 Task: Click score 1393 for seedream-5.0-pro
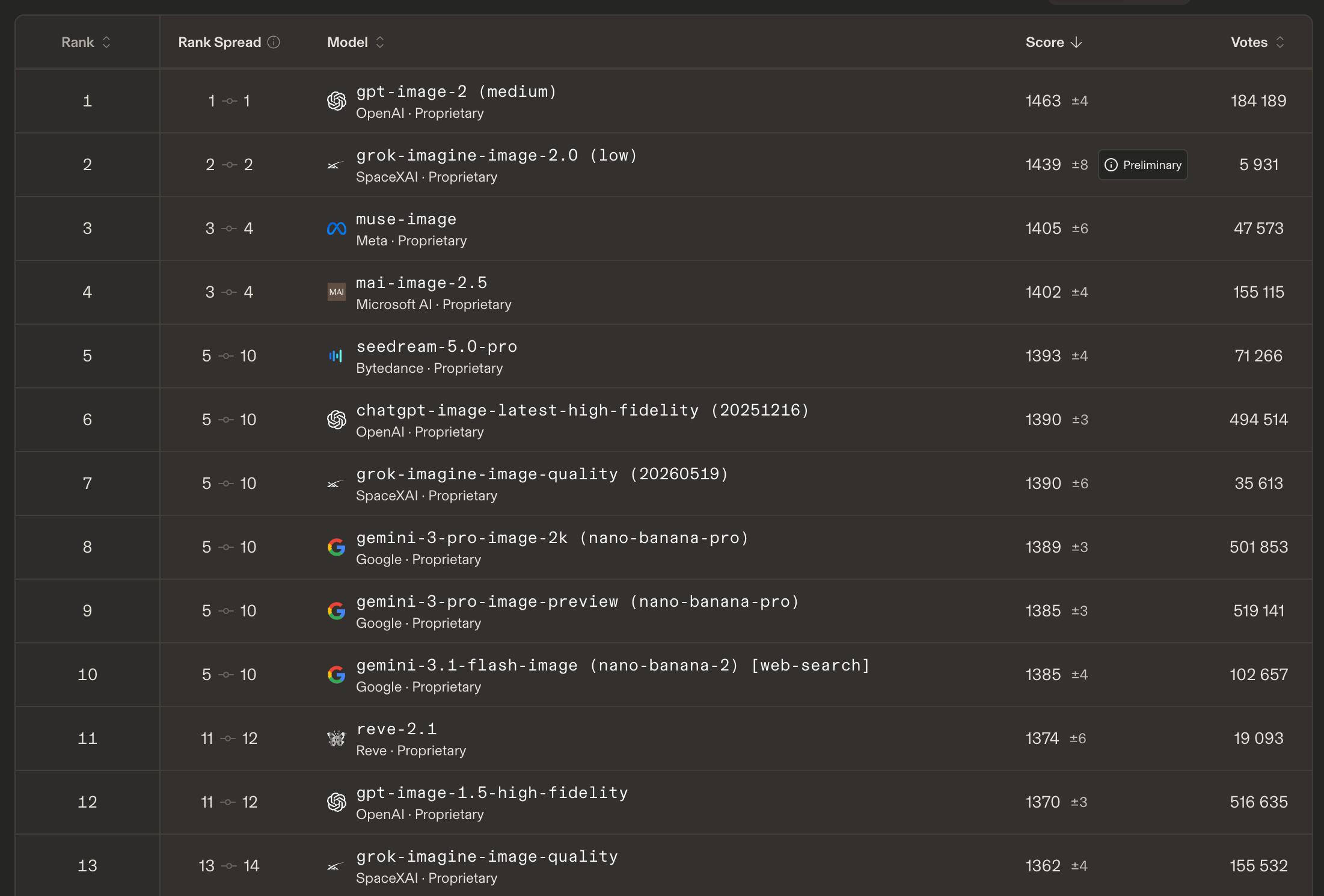tap(1043, 356)
